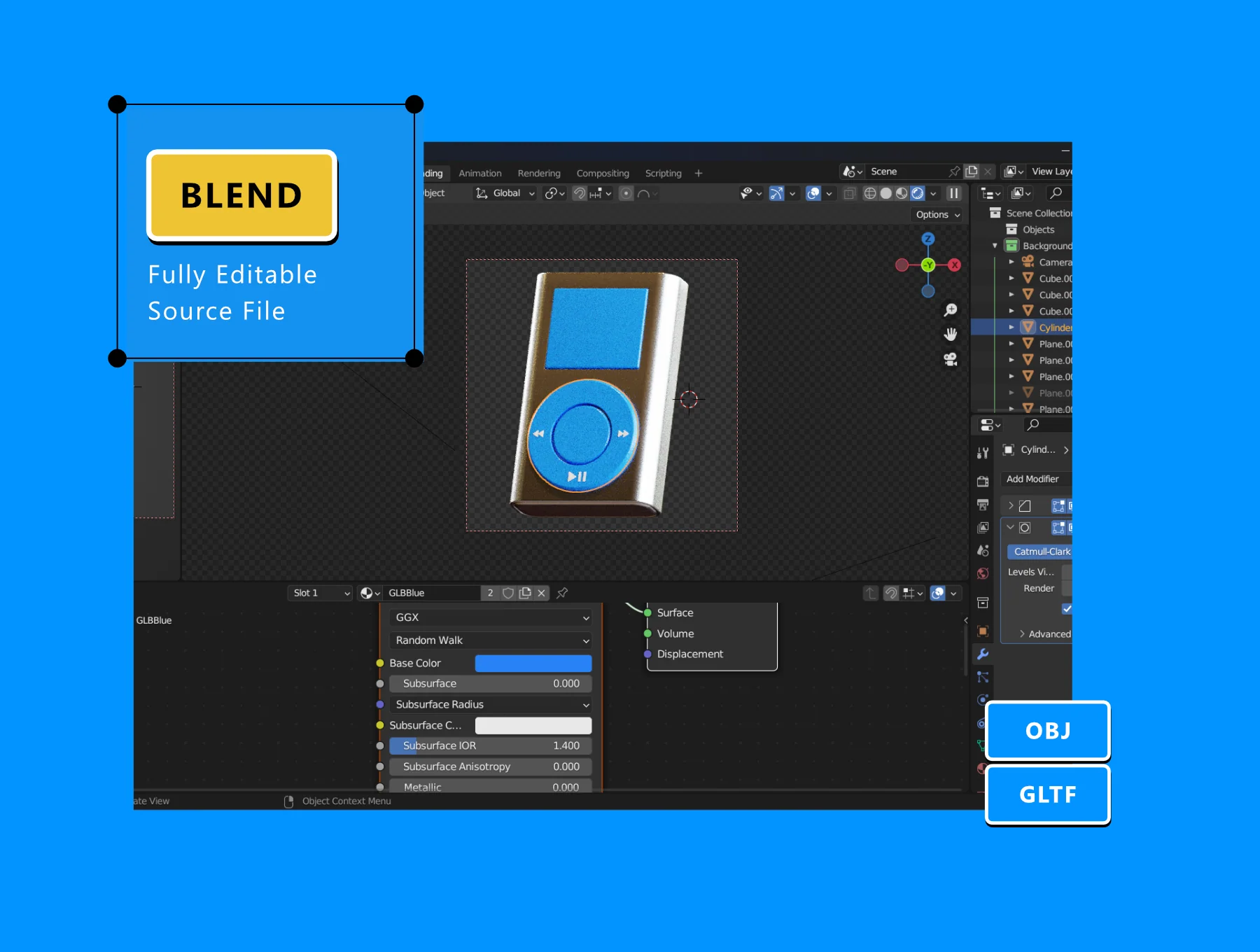Add a new workspace with the plus icon

tap(698, 173)
